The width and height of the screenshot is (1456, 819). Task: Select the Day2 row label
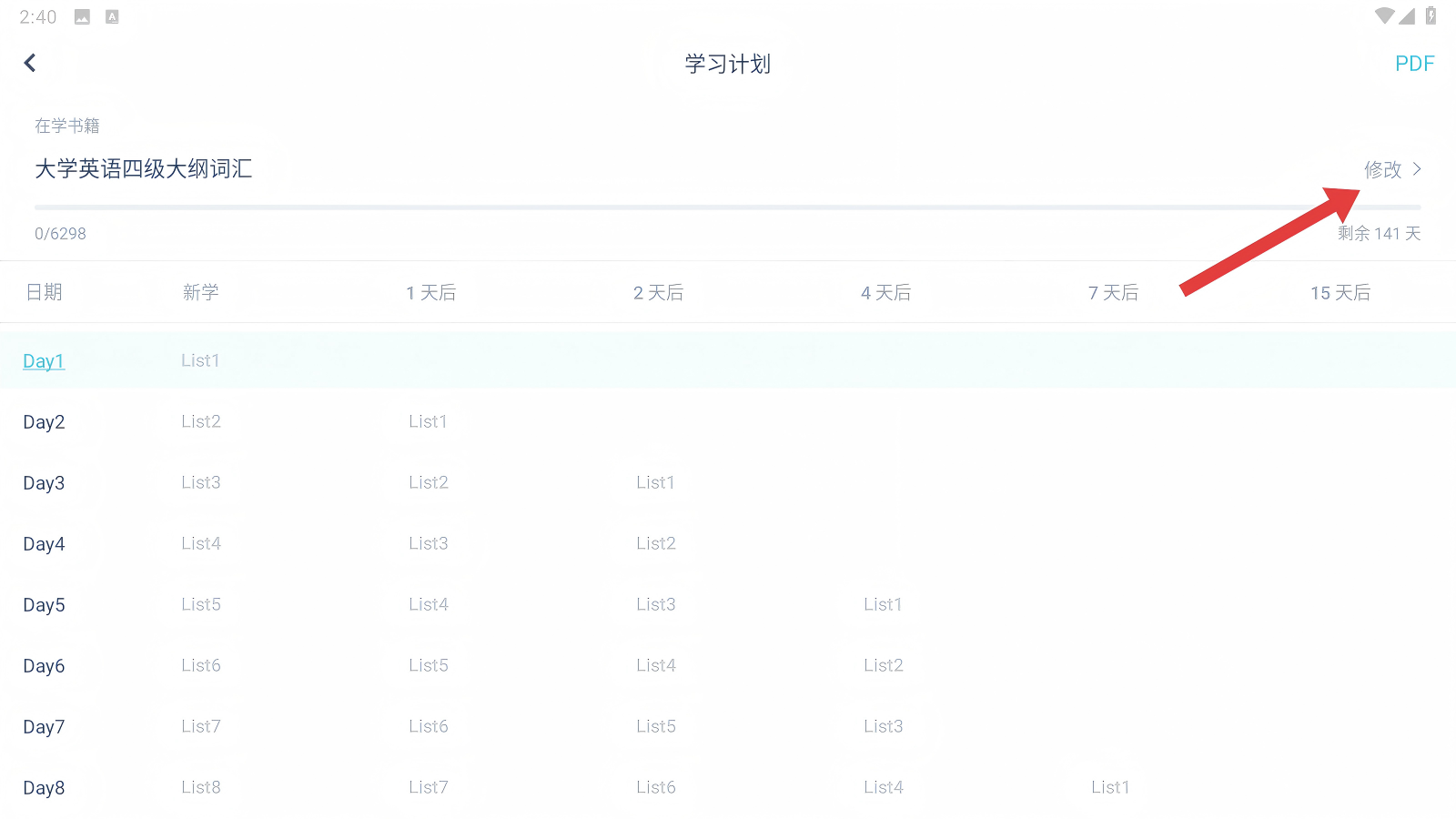[x=44, y=422]
